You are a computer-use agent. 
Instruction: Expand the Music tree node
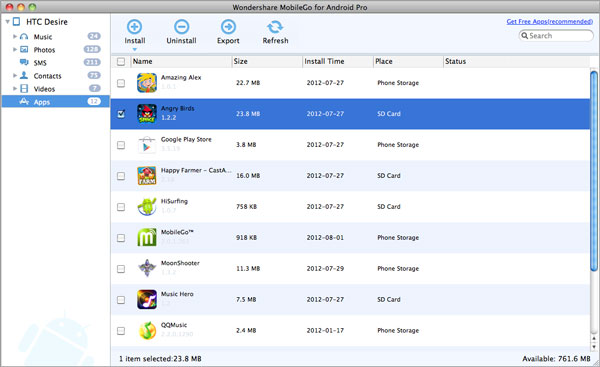click(15, 37)
